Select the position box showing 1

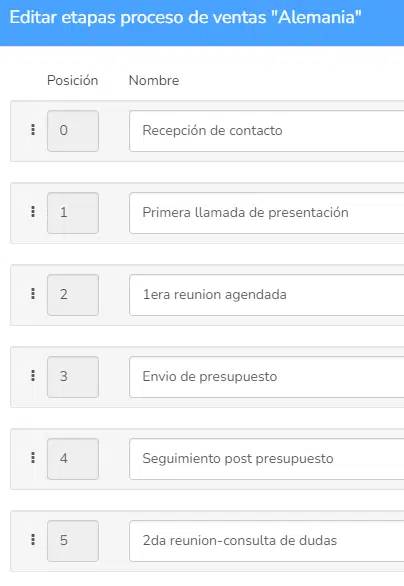pyautogui.click(x=73, y=213)
